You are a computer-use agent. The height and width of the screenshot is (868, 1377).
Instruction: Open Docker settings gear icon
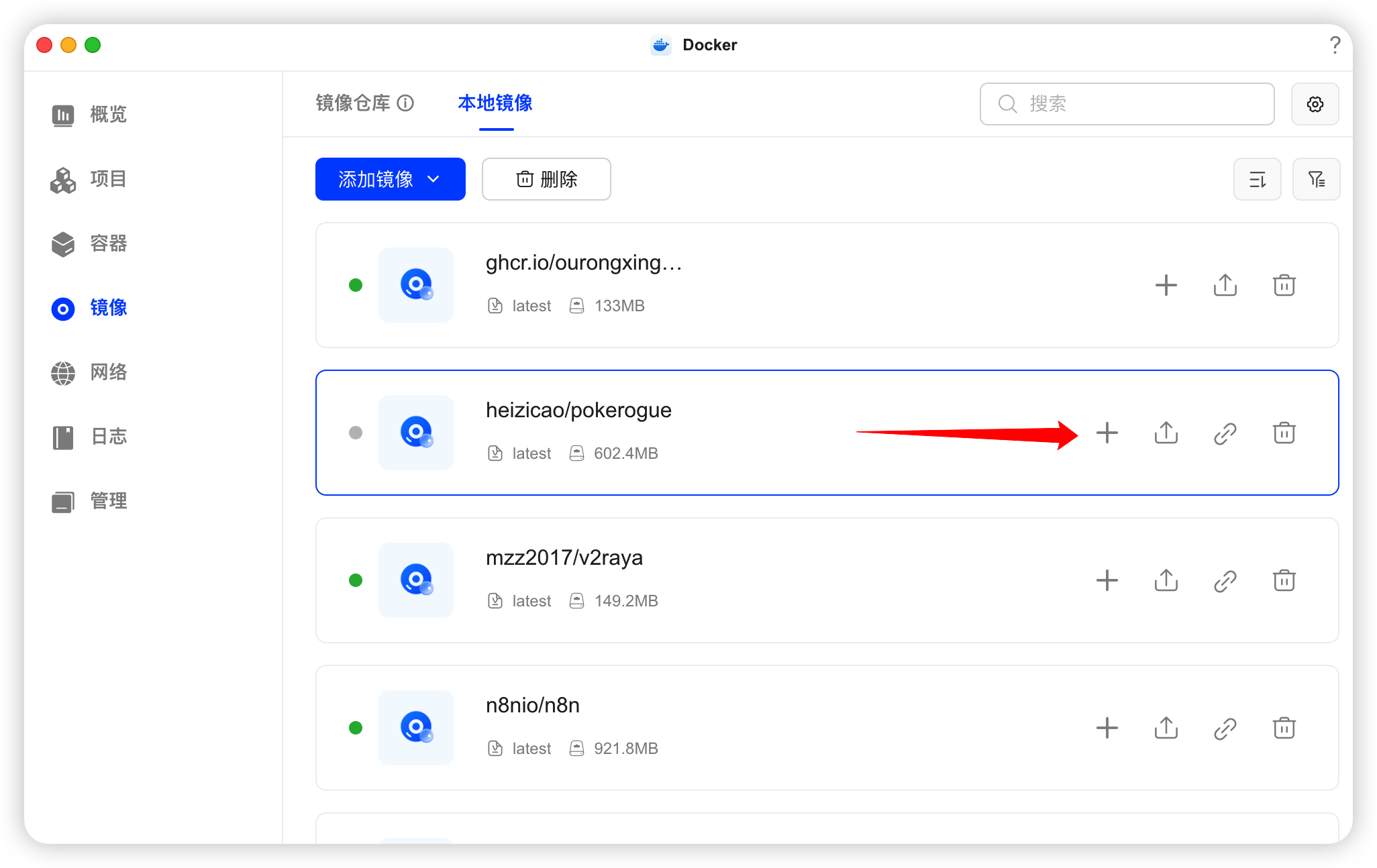tap(1315, 104)
